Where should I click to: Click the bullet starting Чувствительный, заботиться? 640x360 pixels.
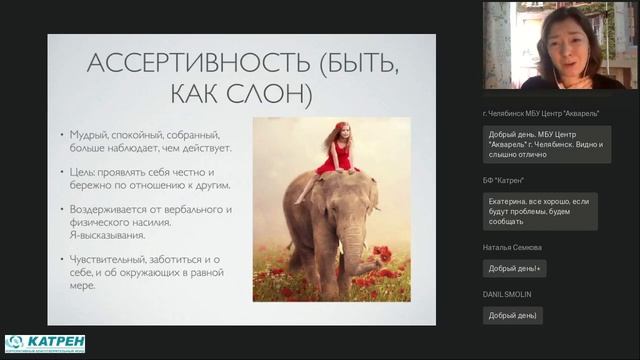[x=142, y=272]
